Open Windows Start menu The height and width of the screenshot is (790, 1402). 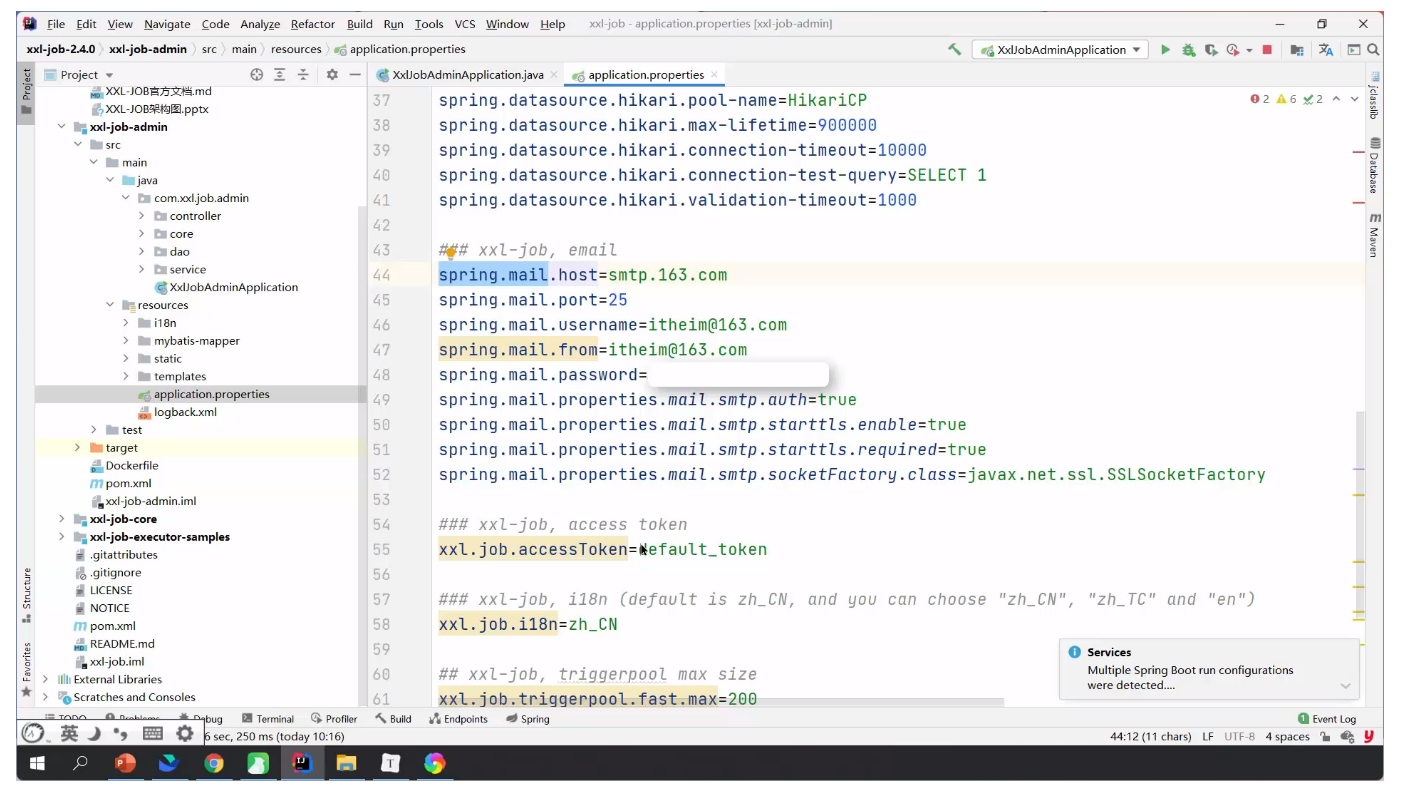pyautogui.click(x=37, y=763)
